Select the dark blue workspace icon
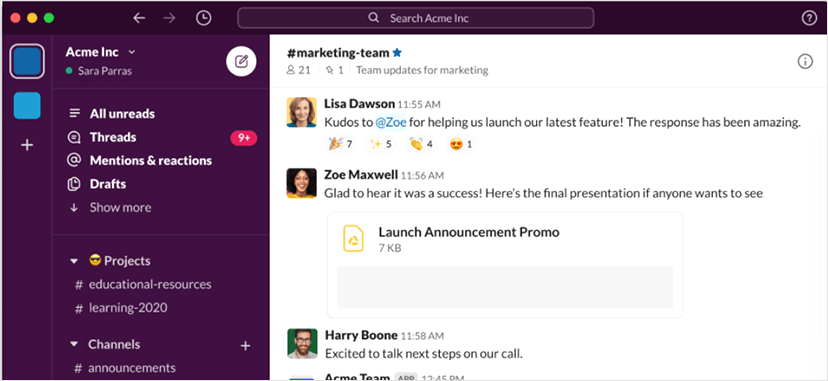This screenshot has height=381, width=828. point(27,61)
